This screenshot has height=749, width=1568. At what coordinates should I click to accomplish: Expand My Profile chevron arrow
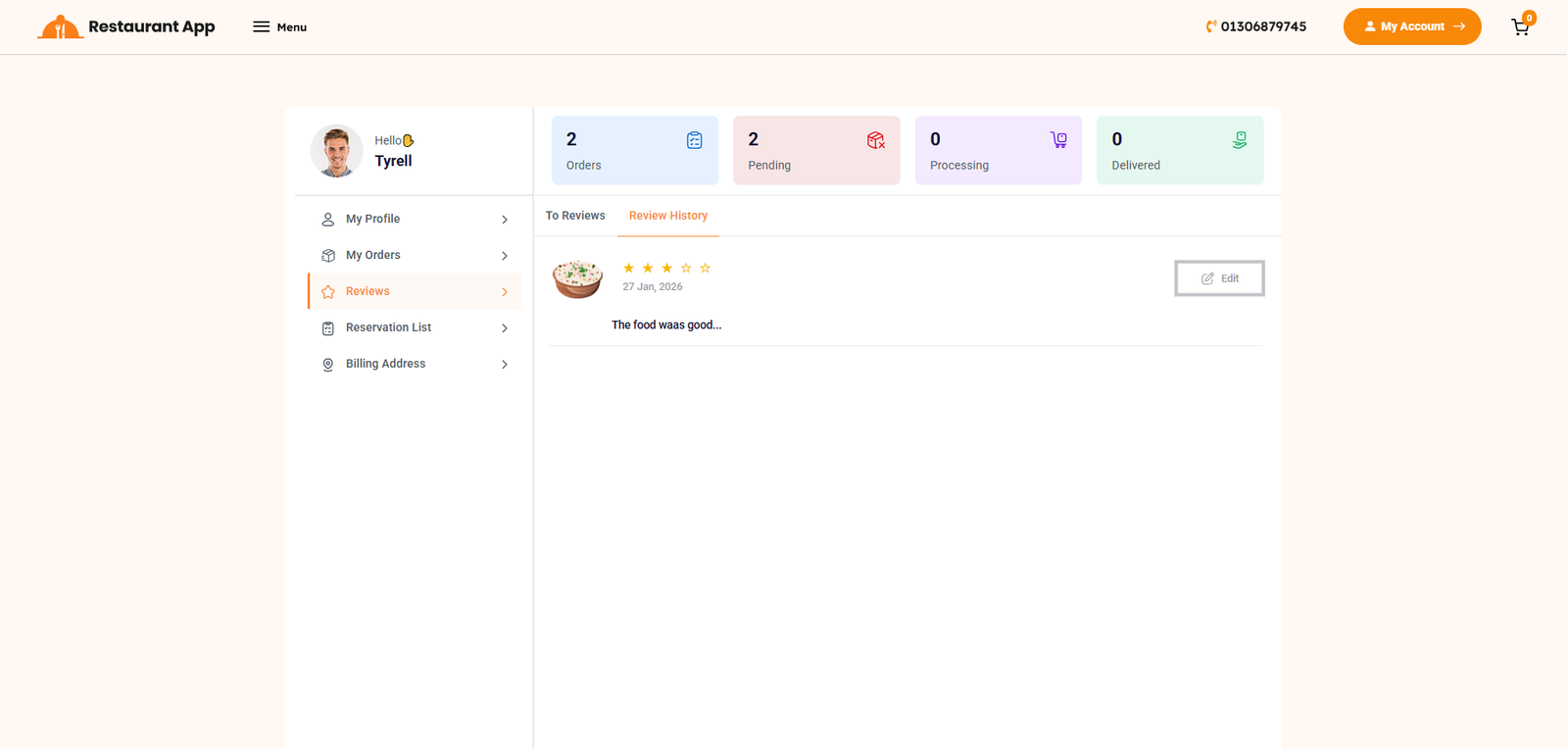click(x=505, y=220)
